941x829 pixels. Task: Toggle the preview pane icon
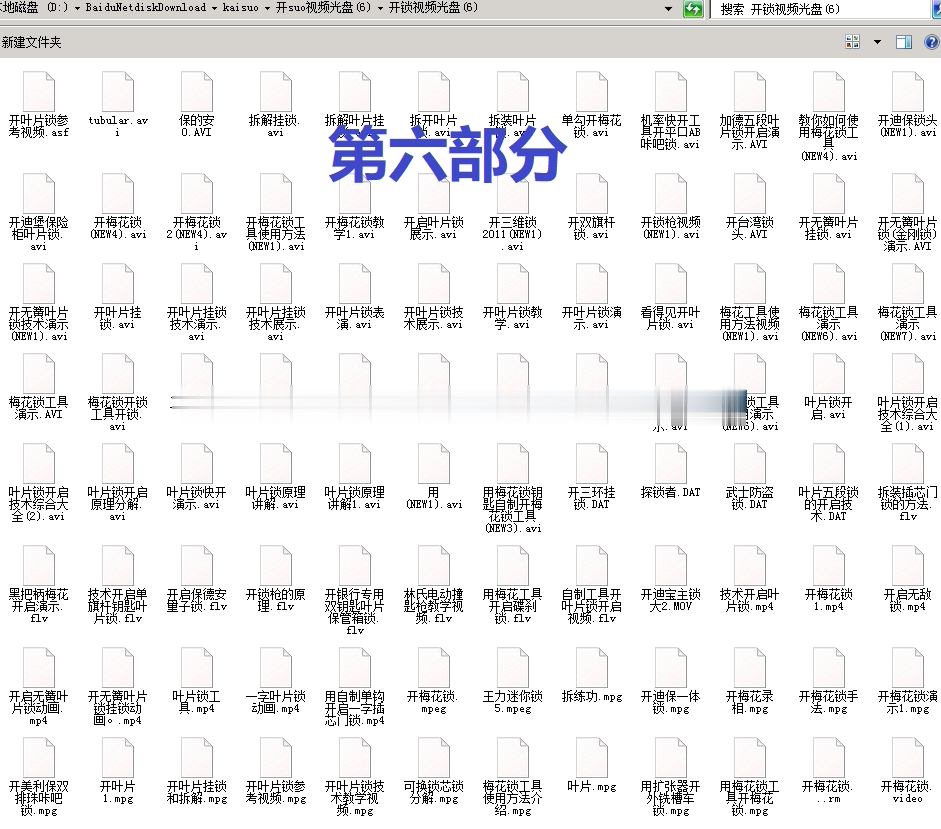(904, 41)
